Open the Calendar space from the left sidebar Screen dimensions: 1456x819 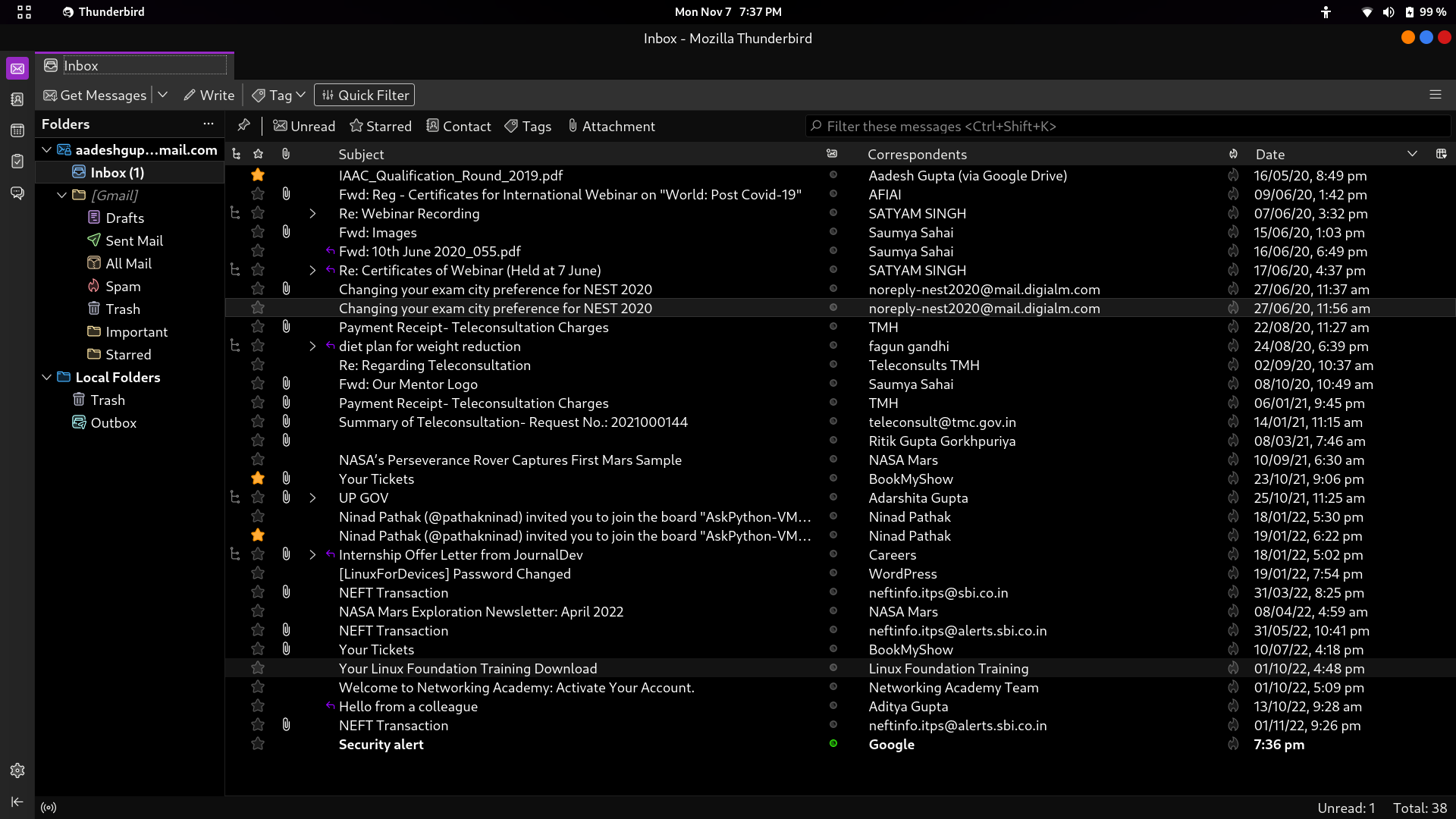pos(17,130)
